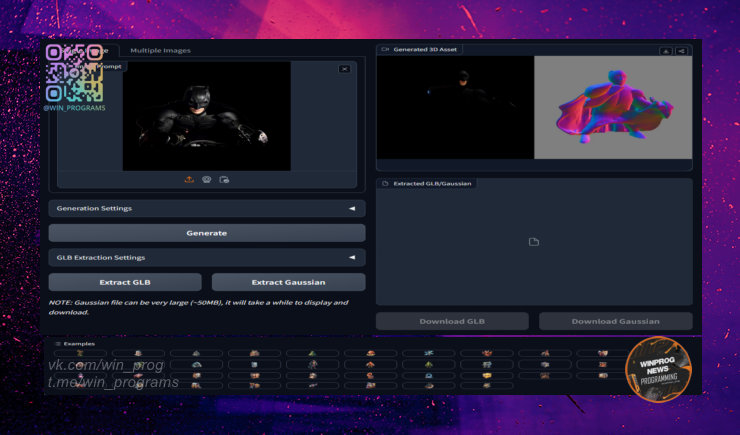
Task: Click the colorful normal-map model render
Action: 613,108
